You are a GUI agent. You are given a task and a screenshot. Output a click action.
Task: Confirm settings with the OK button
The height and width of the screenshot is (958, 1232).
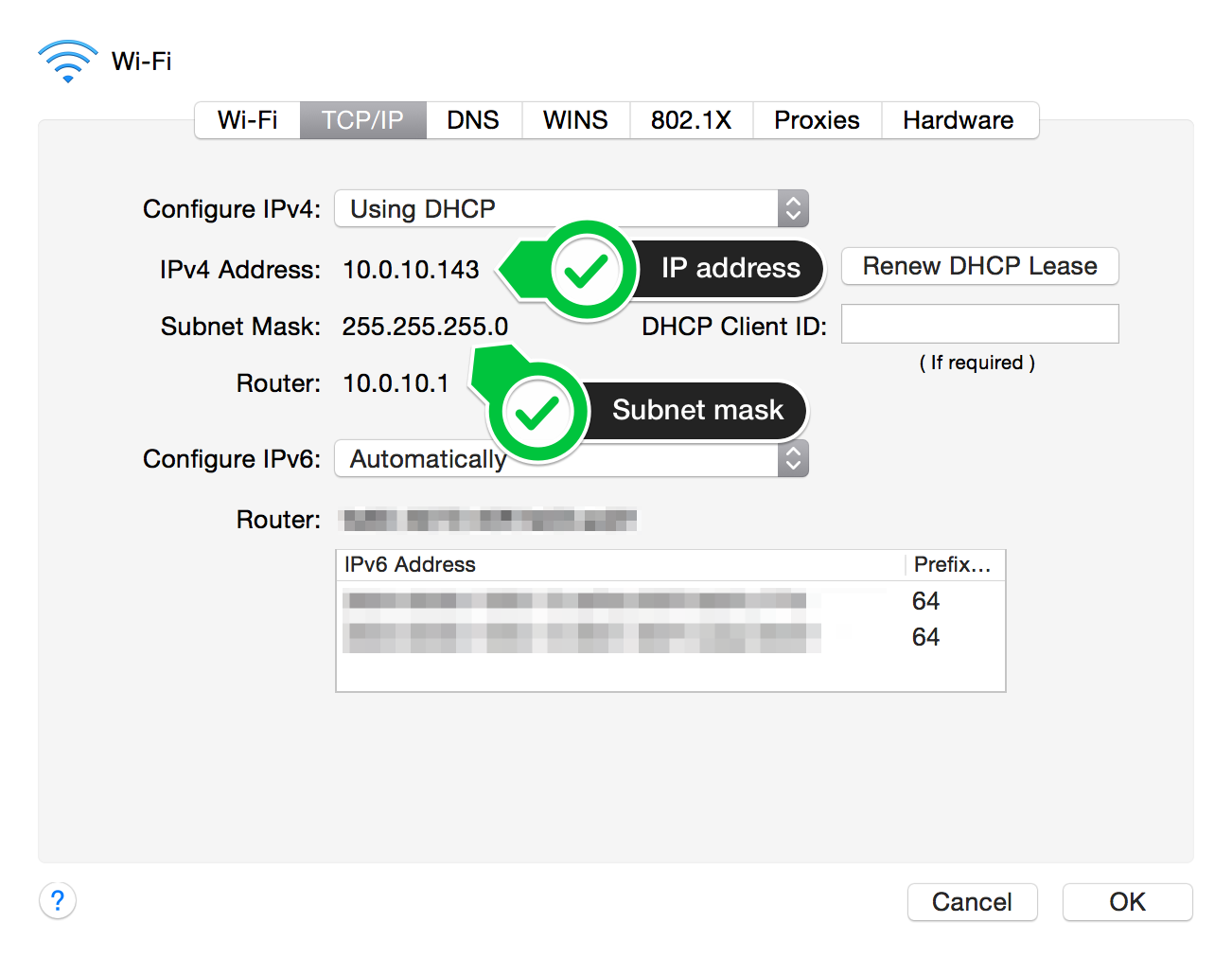point(1128,902)
